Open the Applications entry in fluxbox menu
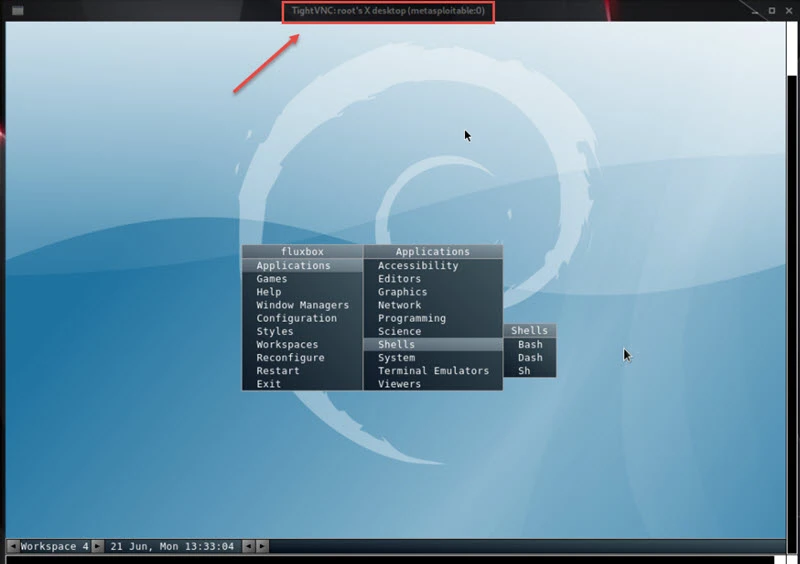 (x=302, y=265)
